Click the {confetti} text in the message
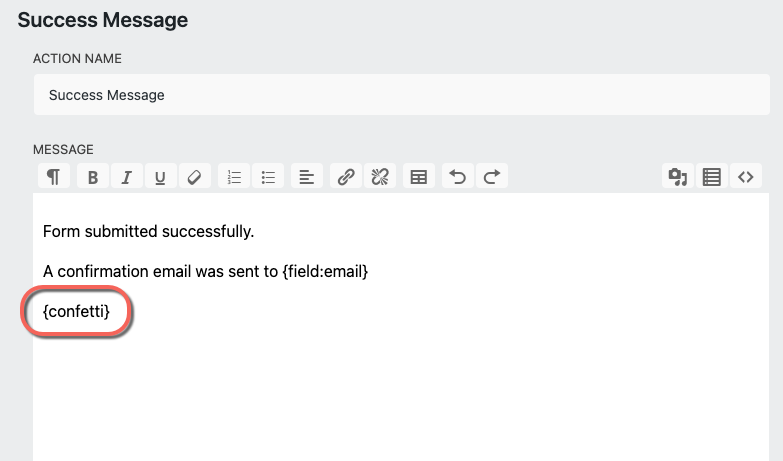The width and height of the screenshot is (783, 461). click(x=76, y=314)
